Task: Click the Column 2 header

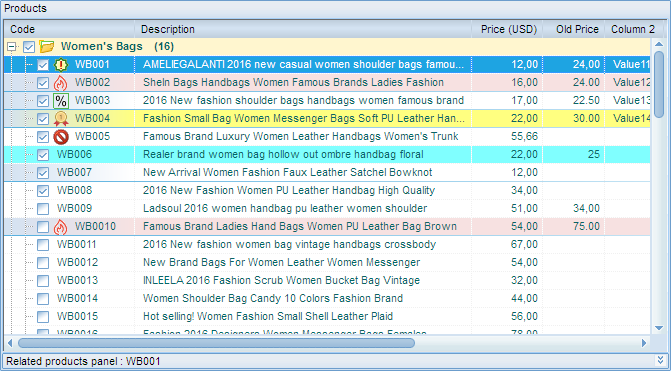Action: [634, 29]
